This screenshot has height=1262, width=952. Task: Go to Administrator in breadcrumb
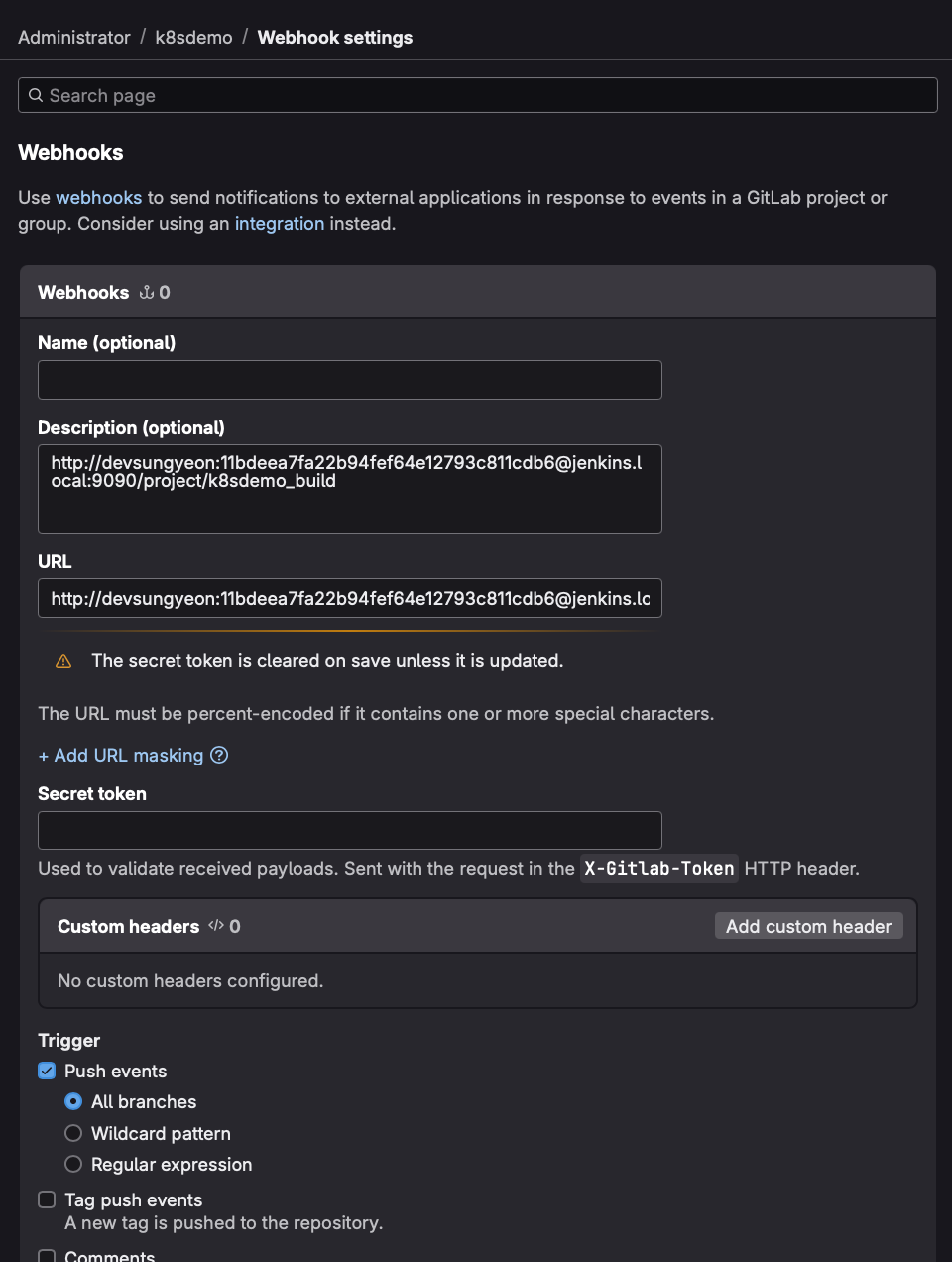point(74,38)
